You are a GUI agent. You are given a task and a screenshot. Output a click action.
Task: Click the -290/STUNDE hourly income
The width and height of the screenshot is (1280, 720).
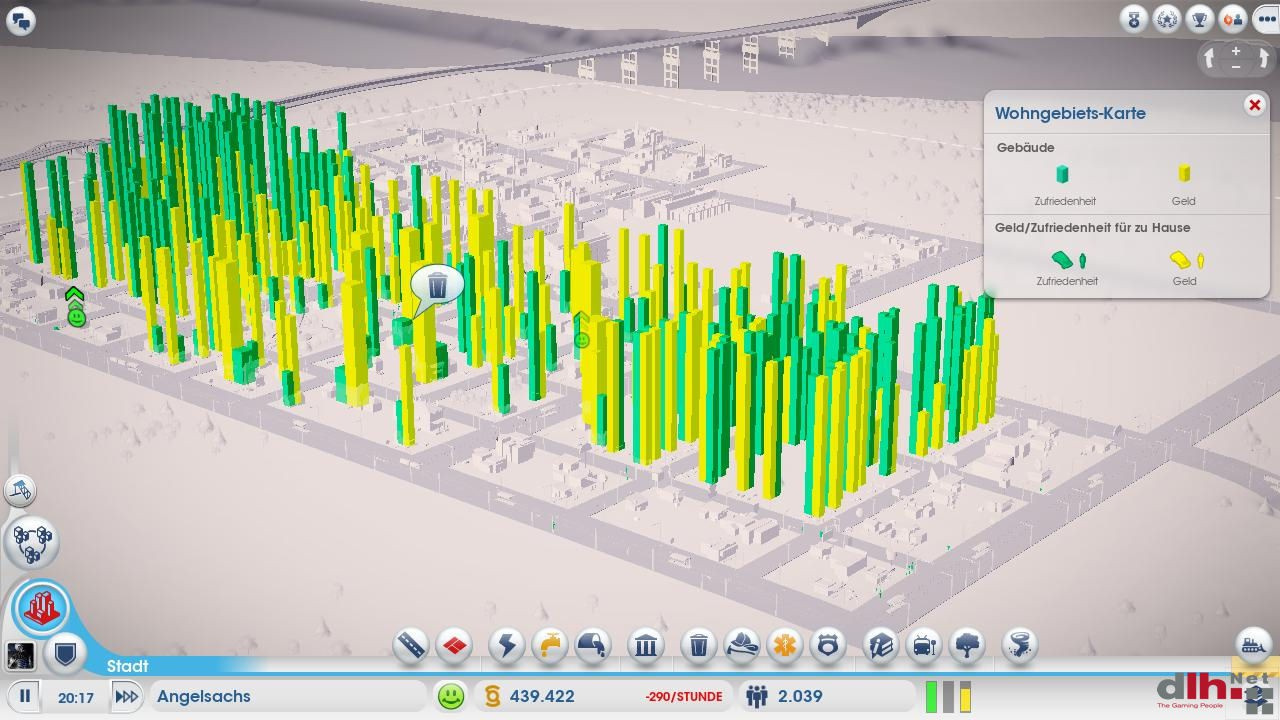point(684,697)
